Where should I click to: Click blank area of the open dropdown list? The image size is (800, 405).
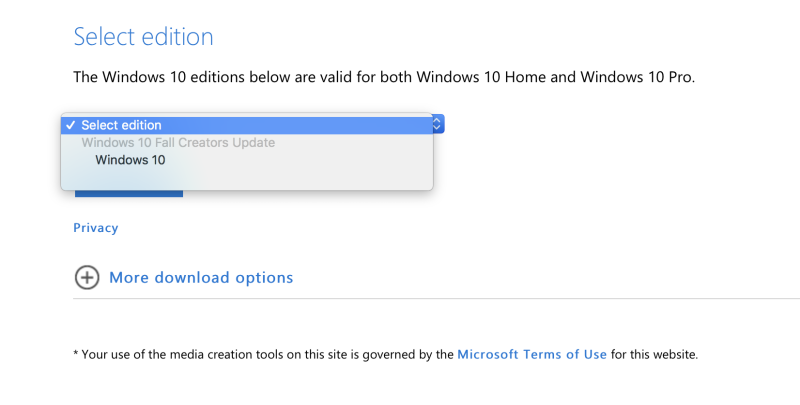tap(306, 179)
